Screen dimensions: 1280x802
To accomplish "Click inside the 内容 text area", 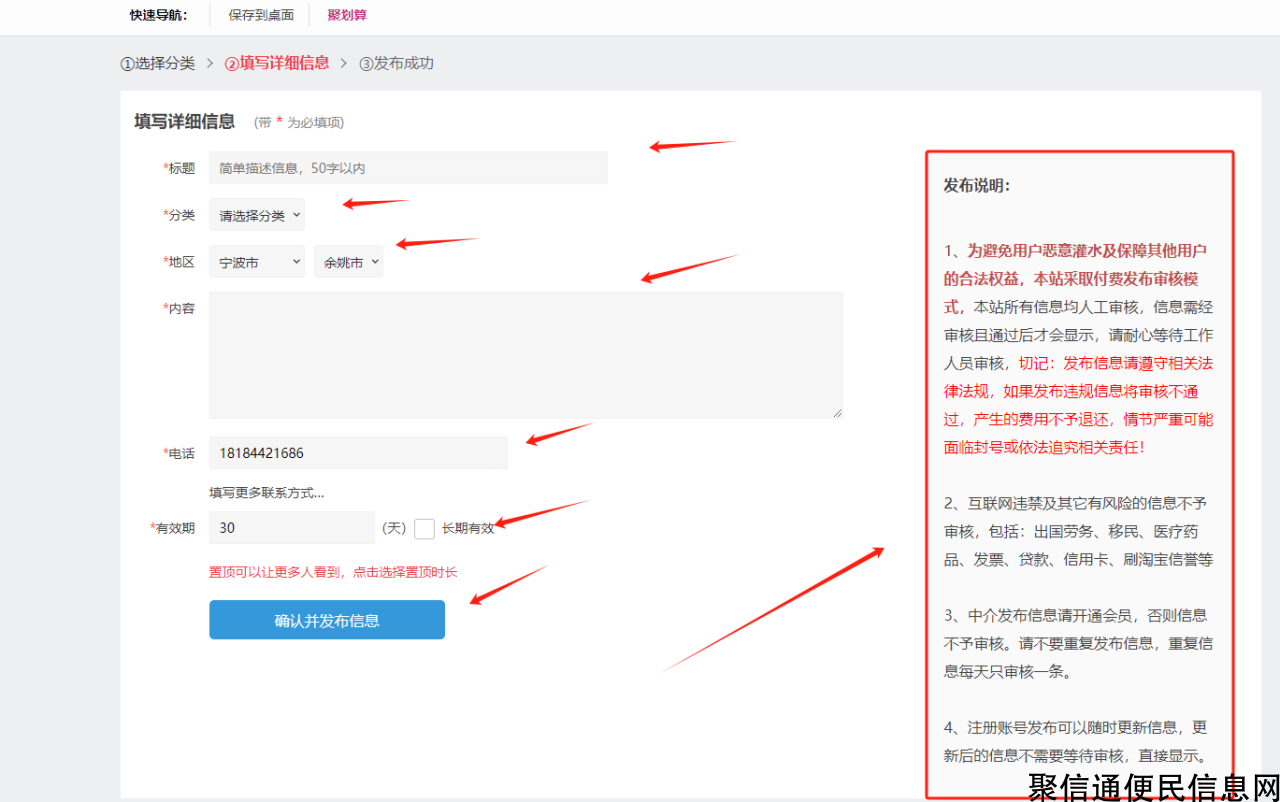I will click(525, 355).
